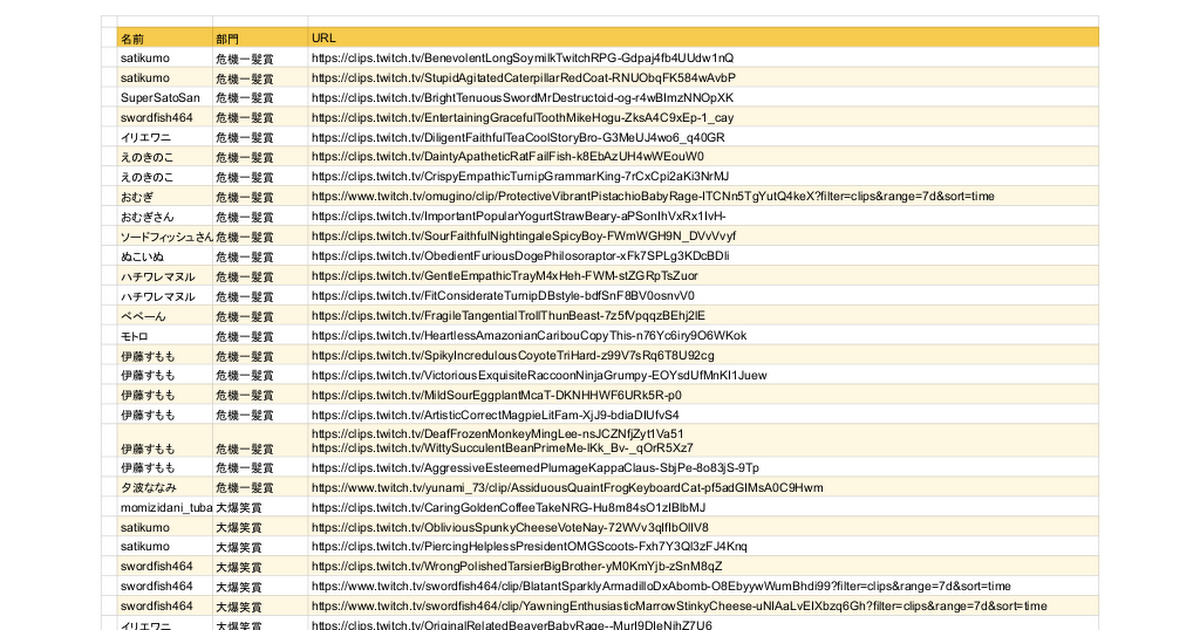Select 危機一髪賞 cell in おむぎさん row
This screenshot has width=1200, height=630.
(260, 217)
